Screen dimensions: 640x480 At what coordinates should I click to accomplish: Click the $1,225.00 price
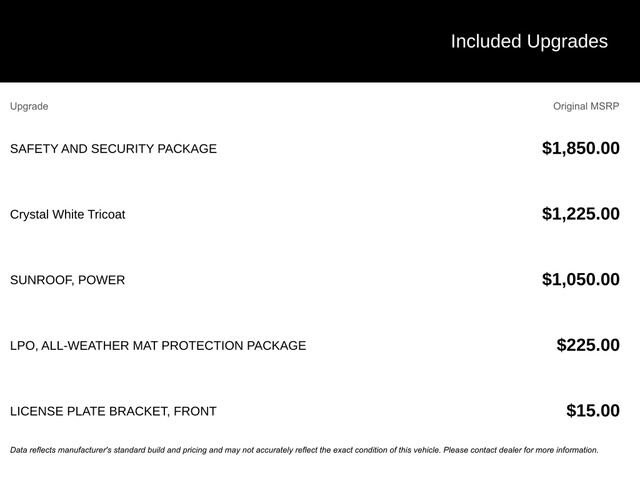coord(580,214)
